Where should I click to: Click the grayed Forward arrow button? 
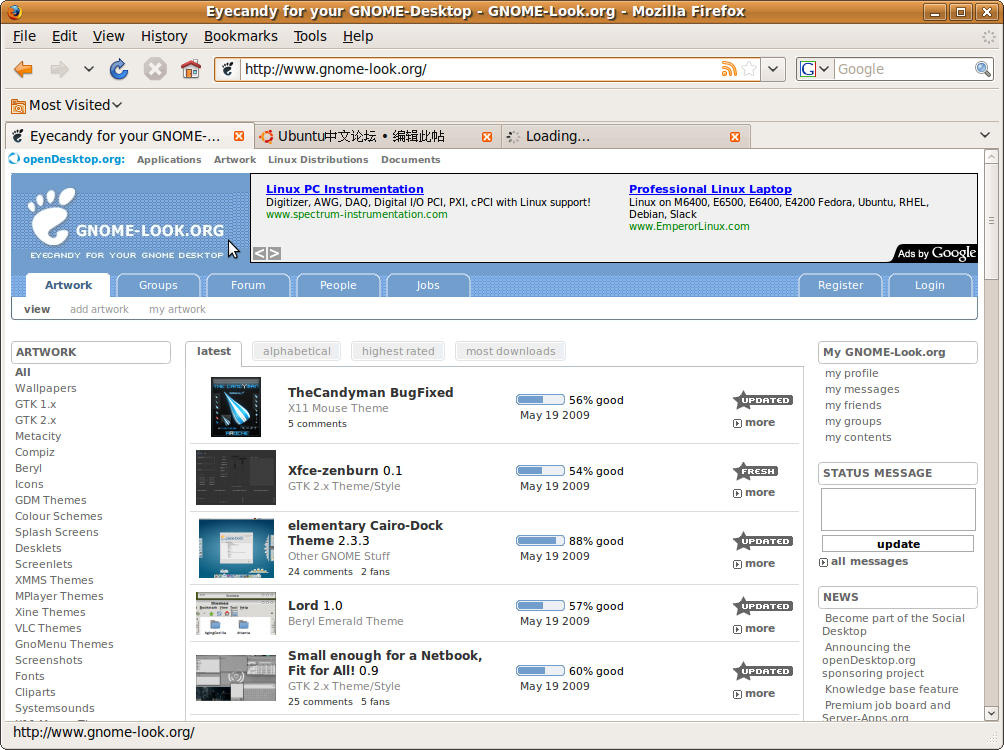(x=60, y=69)
